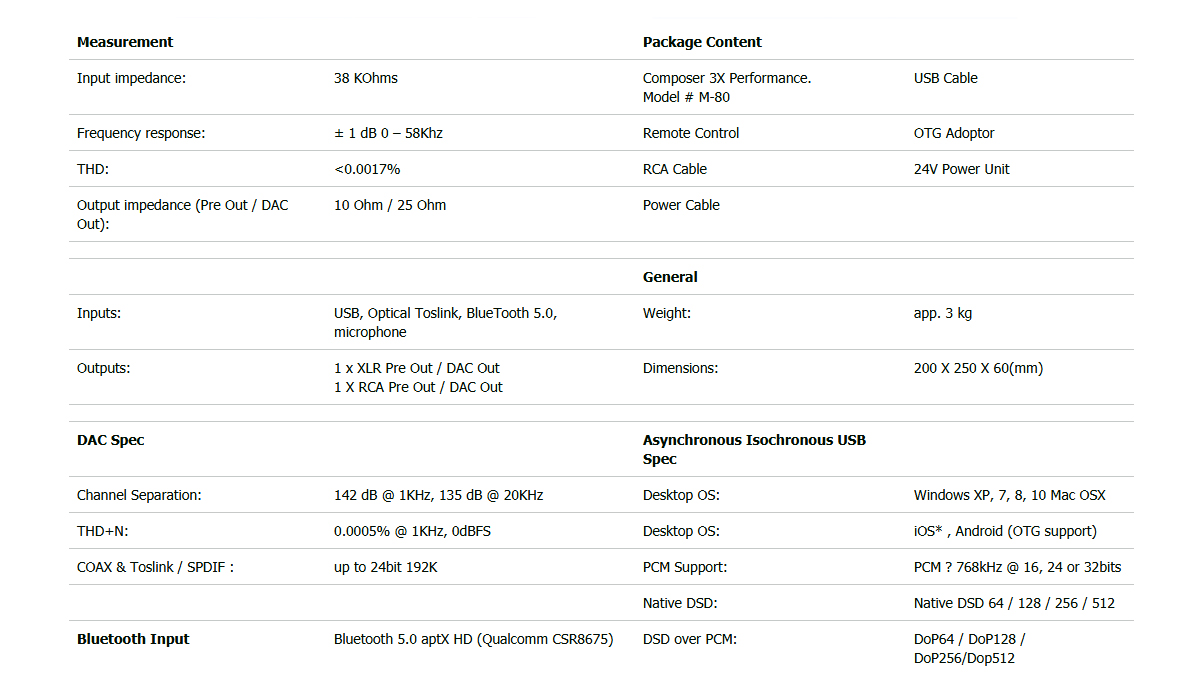This screenshot has width=1200, height=700.
Task: Click the PCM Support label
Action: point(685,567)
